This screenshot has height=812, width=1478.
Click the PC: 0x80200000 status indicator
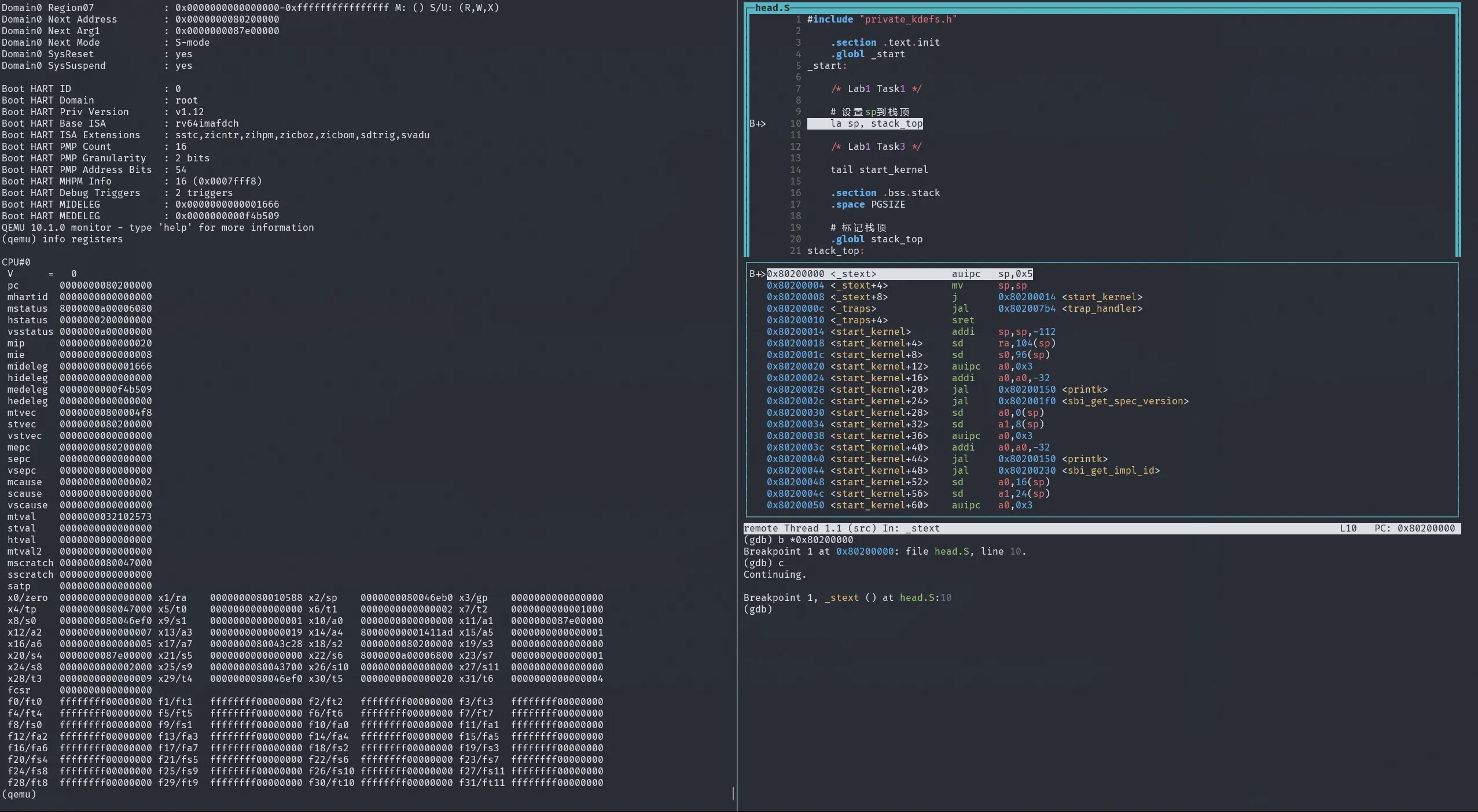click(x=1414, y=528)
